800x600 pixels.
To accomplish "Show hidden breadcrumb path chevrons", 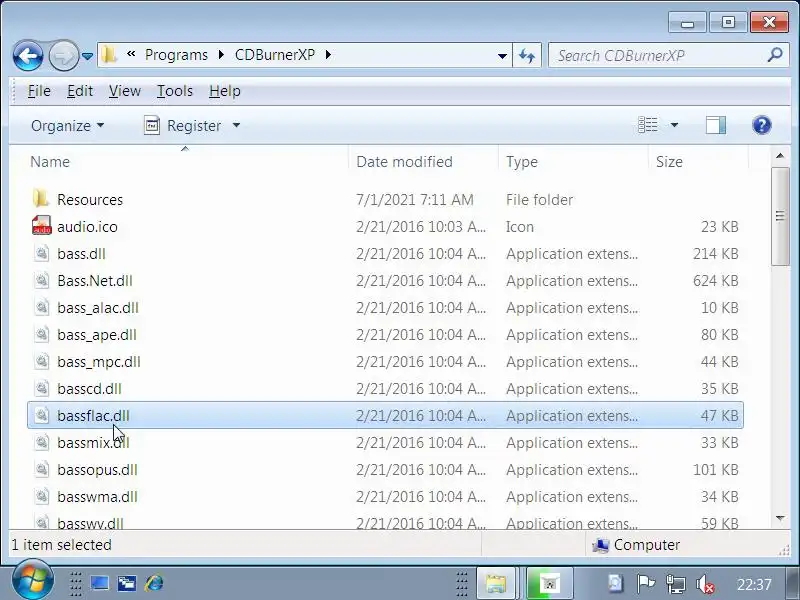I will 131,54.
